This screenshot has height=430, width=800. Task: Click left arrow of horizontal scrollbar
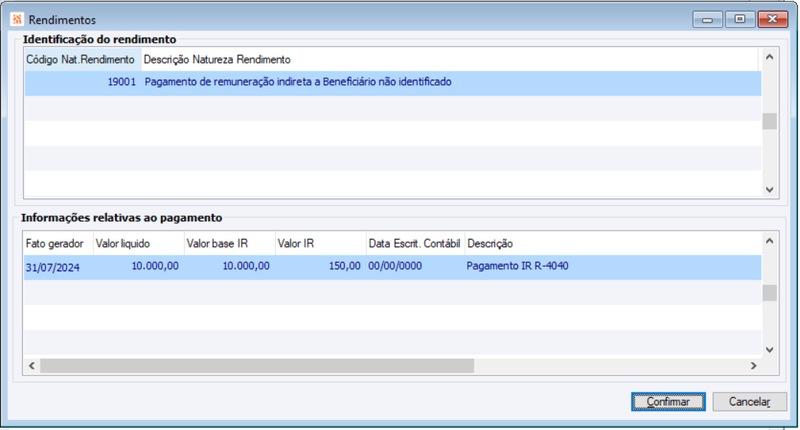[32, 366]
